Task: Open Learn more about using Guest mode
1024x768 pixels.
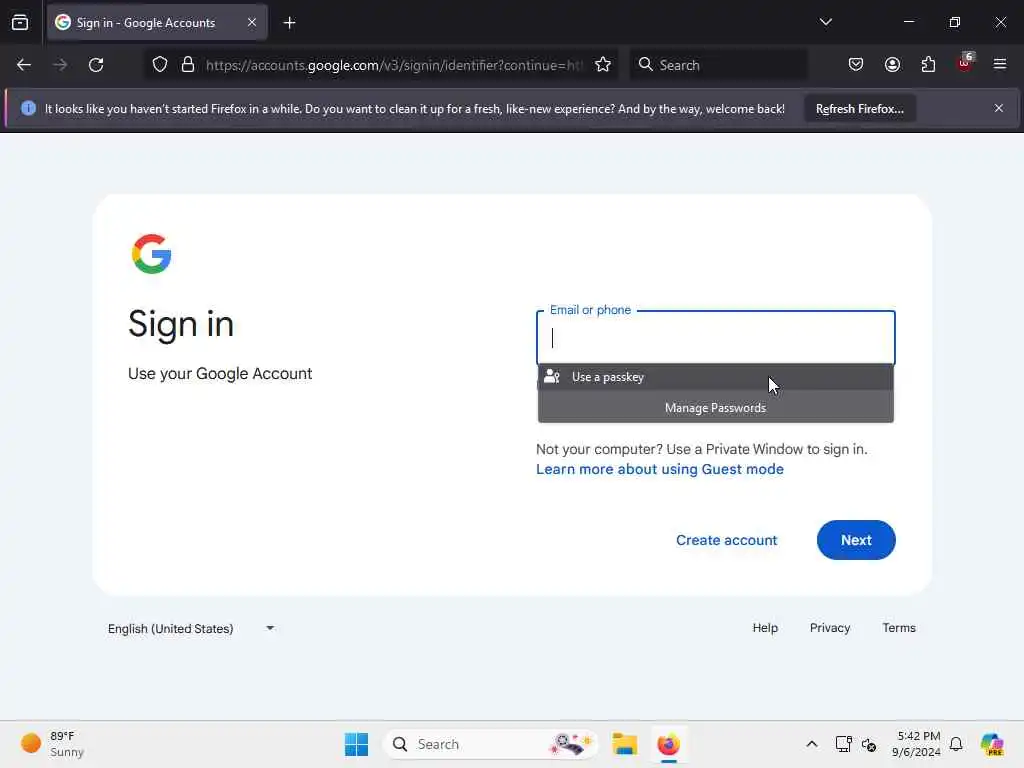Action: pos(660,469)
